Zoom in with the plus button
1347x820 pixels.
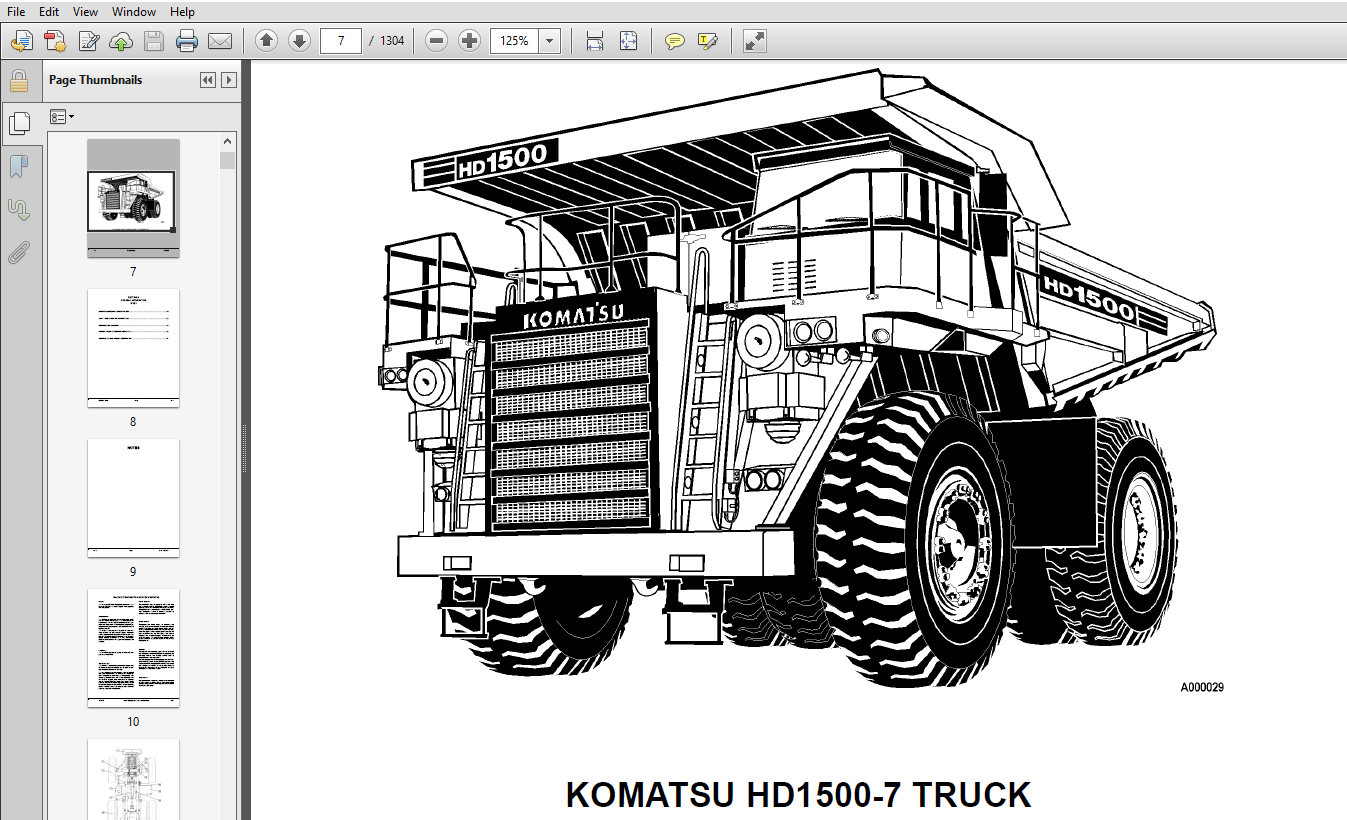469,41
